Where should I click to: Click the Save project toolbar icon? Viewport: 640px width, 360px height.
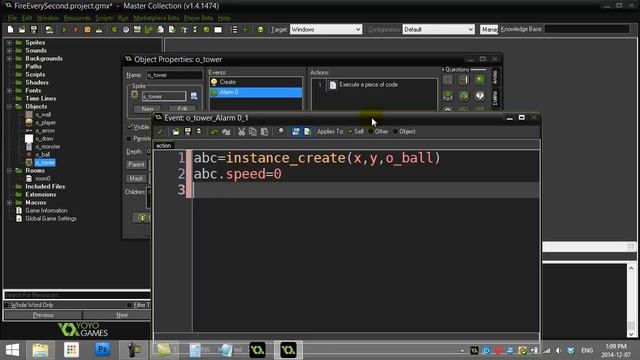[x=34, y=29]
